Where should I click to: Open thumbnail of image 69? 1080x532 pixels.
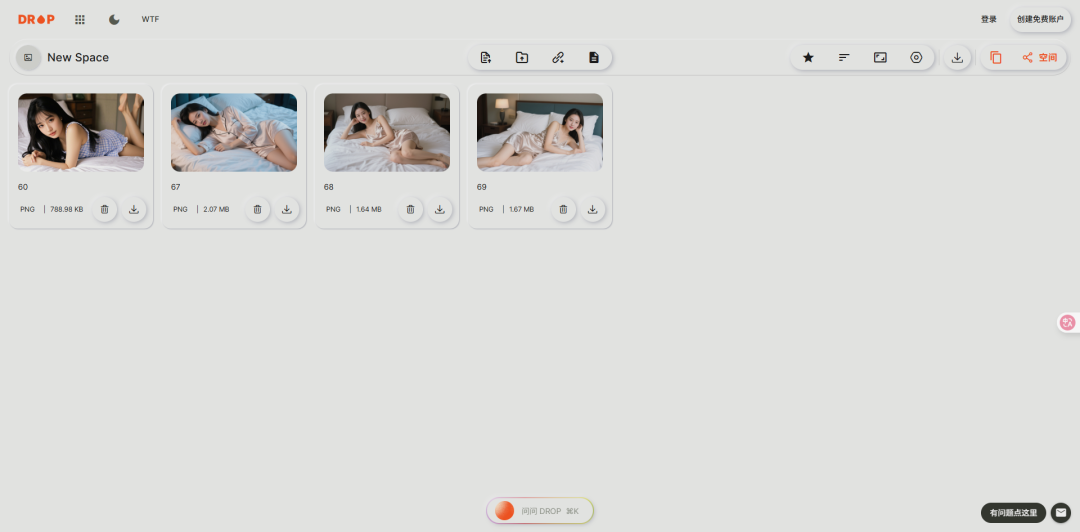point(540,132)
